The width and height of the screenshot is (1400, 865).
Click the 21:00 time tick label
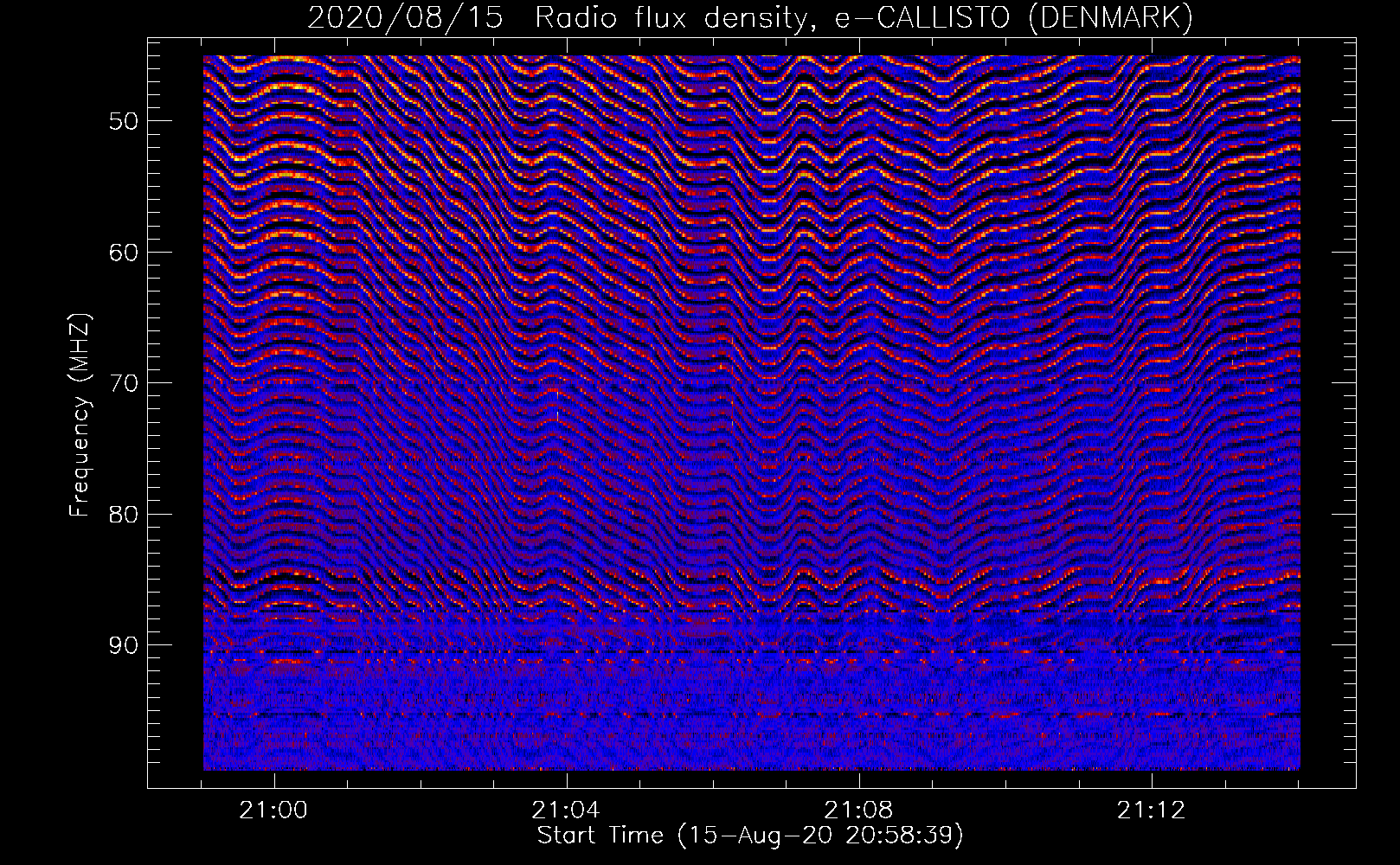pos(274,810)
